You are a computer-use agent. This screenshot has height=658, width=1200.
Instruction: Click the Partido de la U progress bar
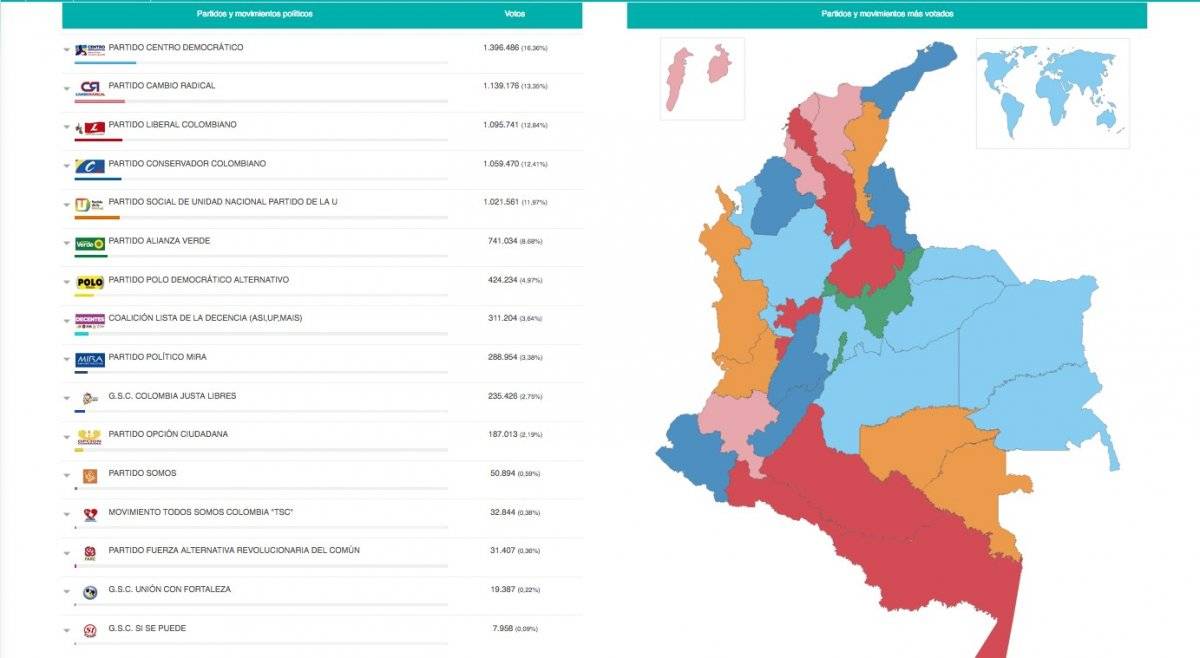(x=261, y=217)
